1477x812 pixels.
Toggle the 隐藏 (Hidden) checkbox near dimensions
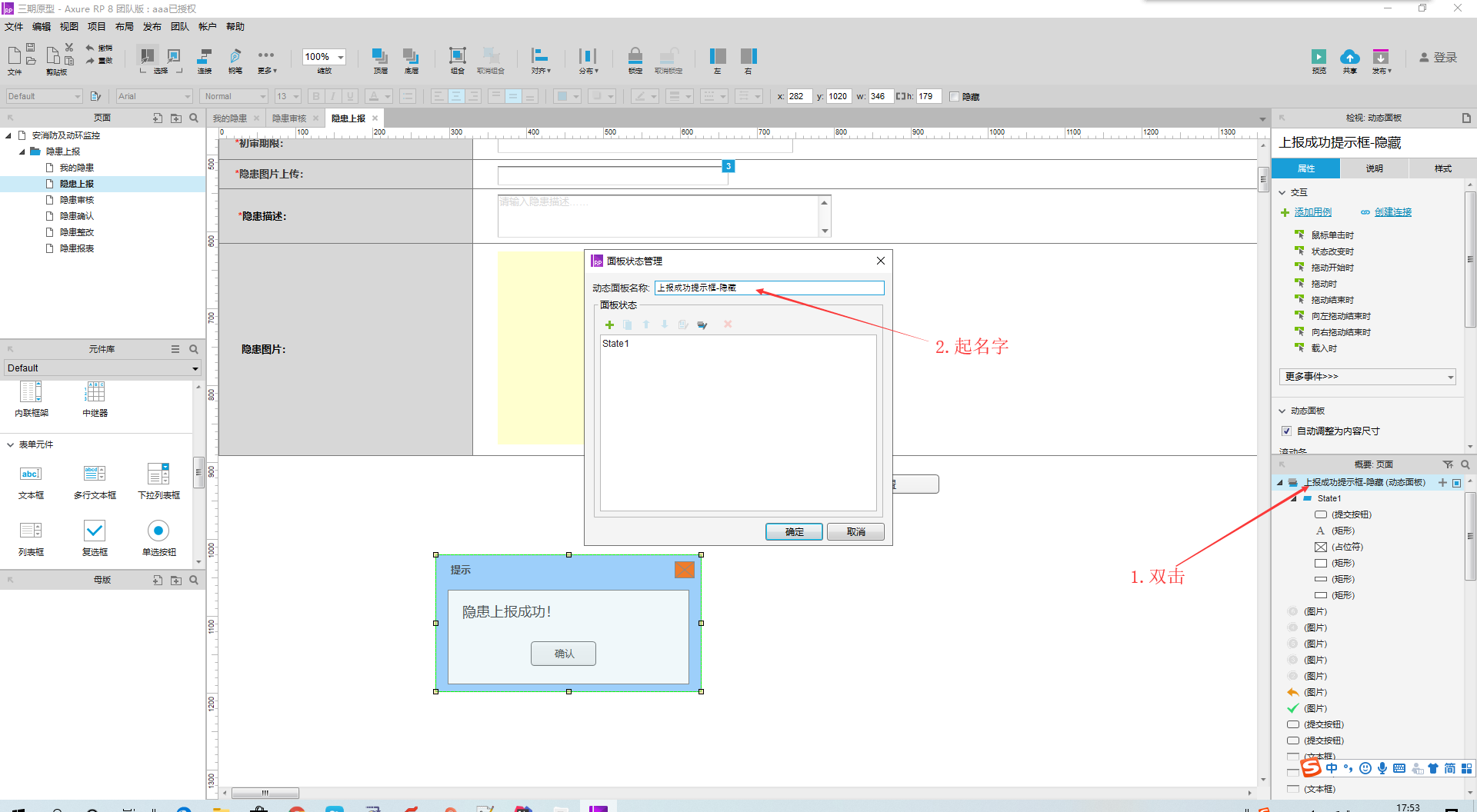(954, 96)
